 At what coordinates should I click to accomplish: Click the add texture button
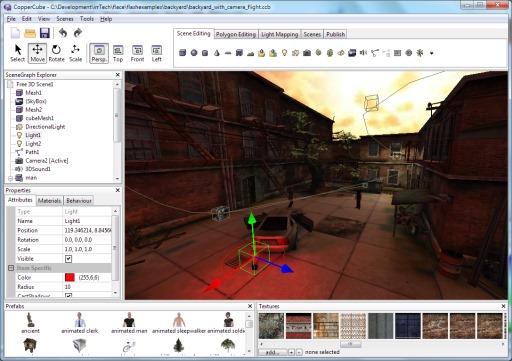pyautogui.click(x=273, y=352)
